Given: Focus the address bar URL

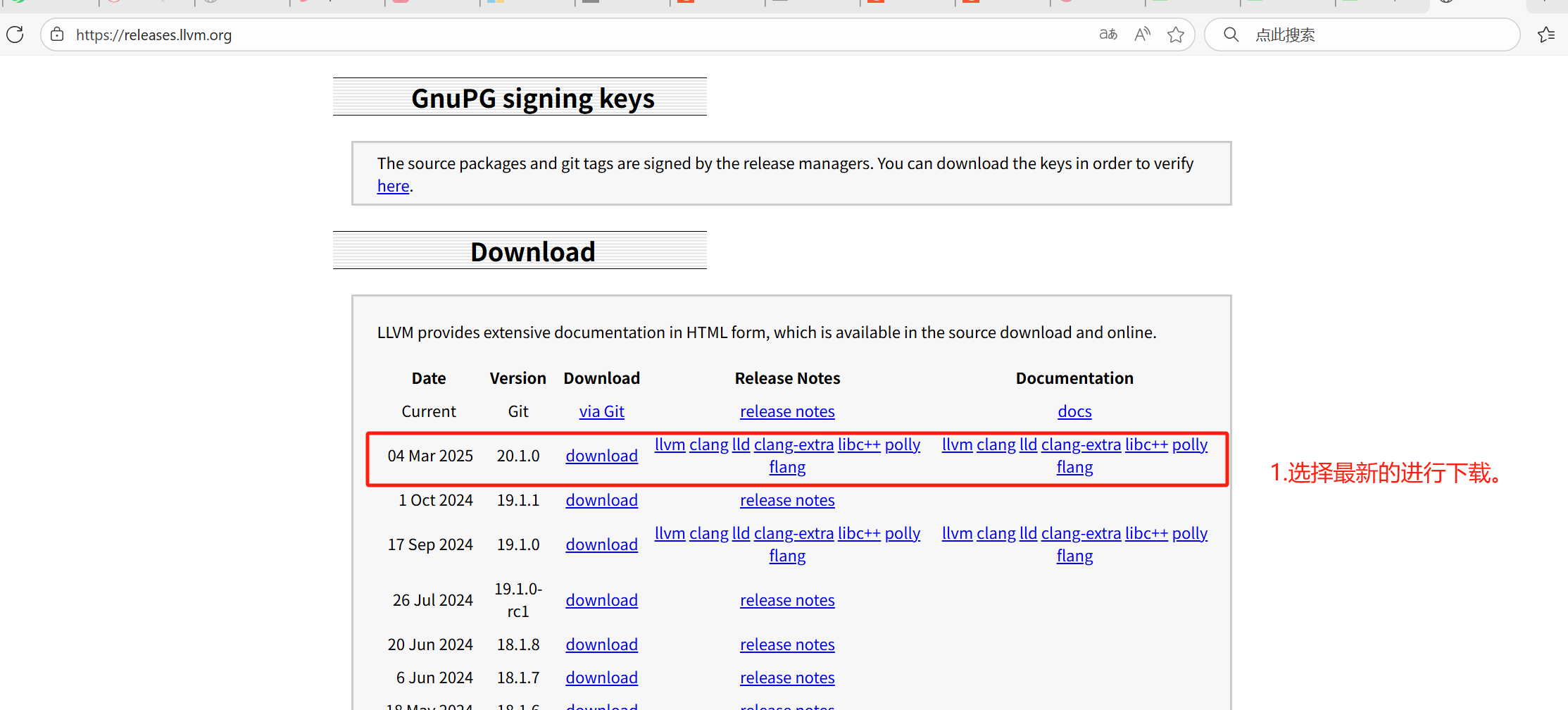Looking at the screenshot, I should coord(153,35).
